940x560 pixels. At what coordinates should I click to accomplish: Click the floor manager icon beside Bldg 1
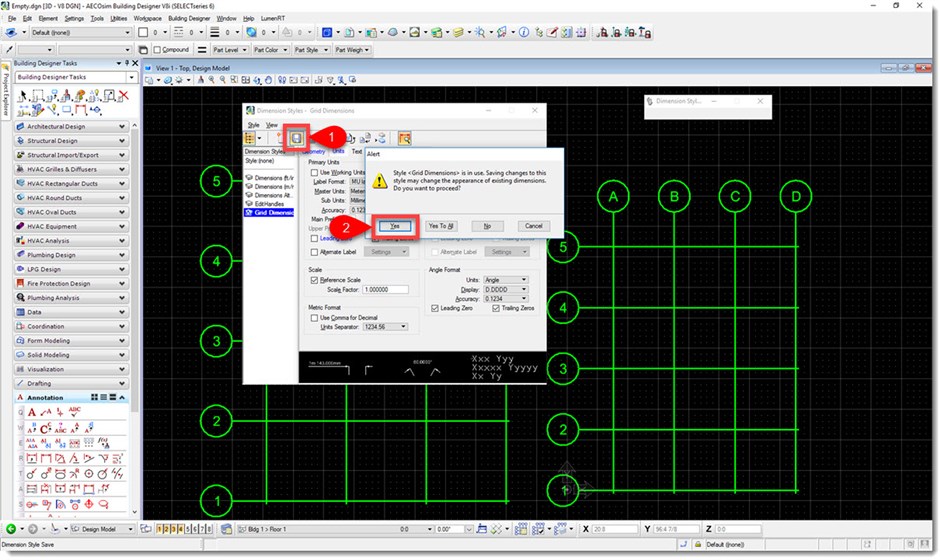click(x=226, y=529)
